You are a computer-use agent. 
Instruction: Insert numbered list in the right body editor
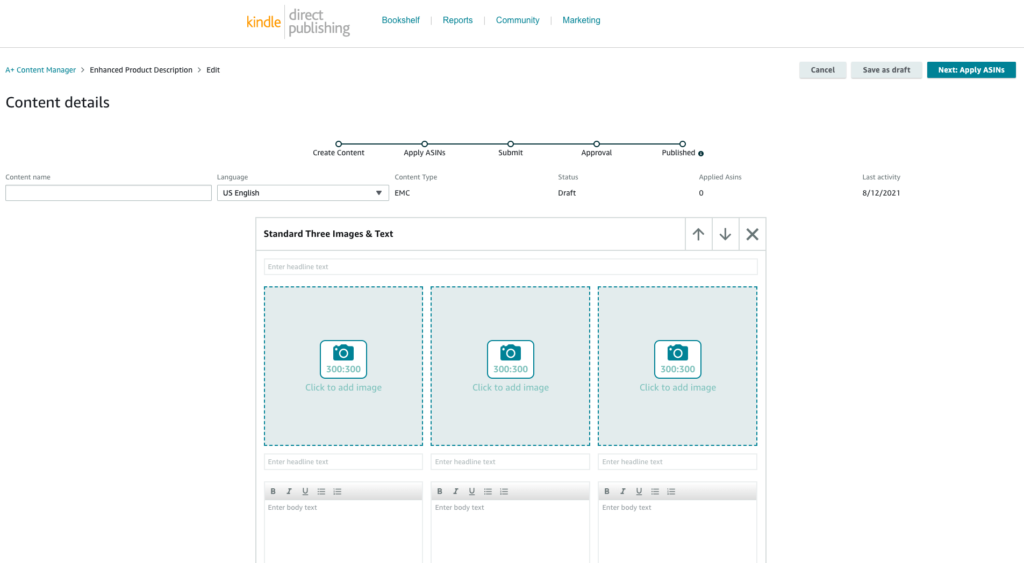coord(671,492)
